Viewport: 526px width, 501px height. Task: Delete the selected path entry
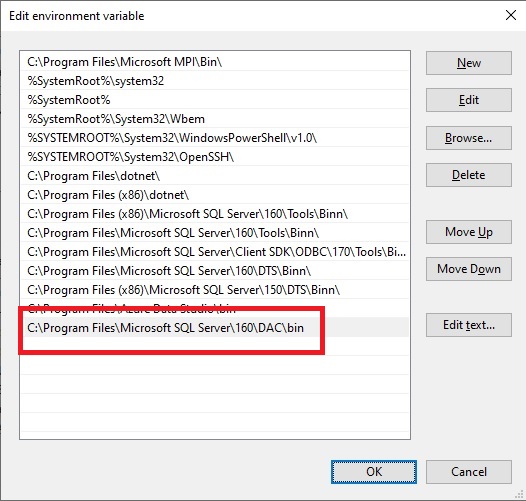(469, 175)
